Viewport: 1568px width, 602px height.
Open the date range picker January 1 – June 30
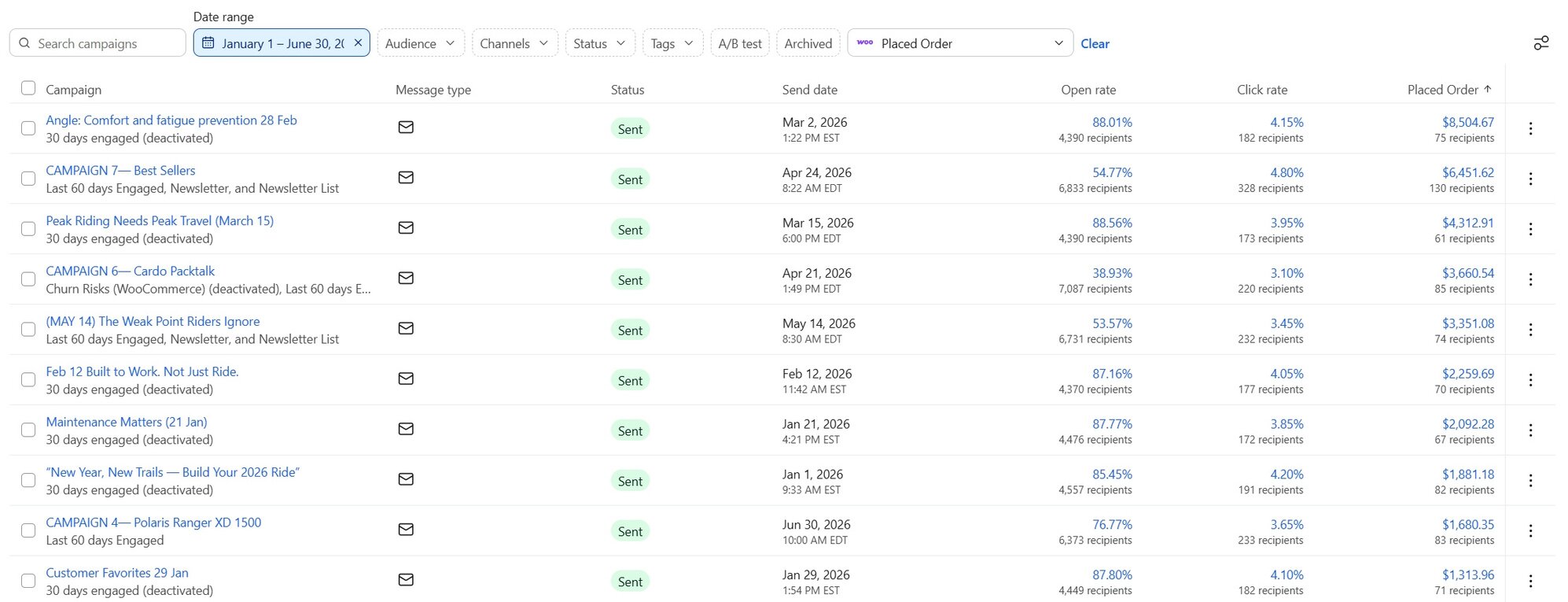[x=282, y=43]
